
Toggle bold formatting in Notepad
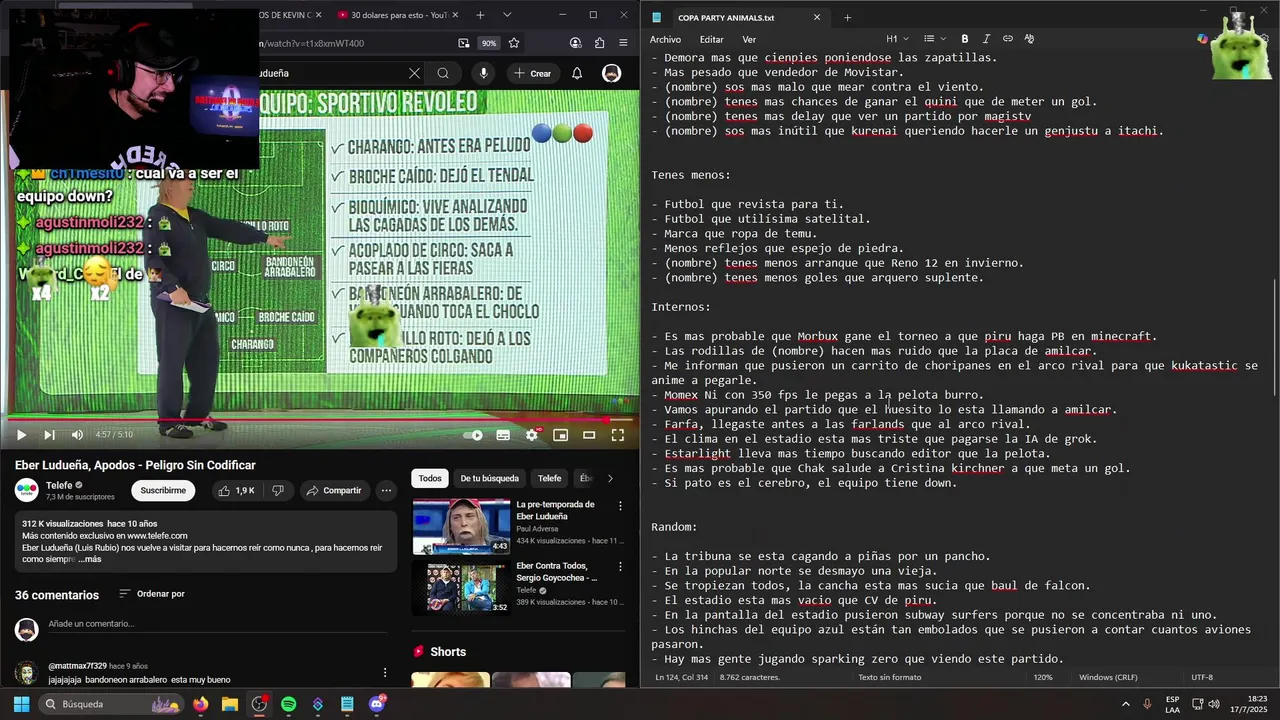(965, 39)
